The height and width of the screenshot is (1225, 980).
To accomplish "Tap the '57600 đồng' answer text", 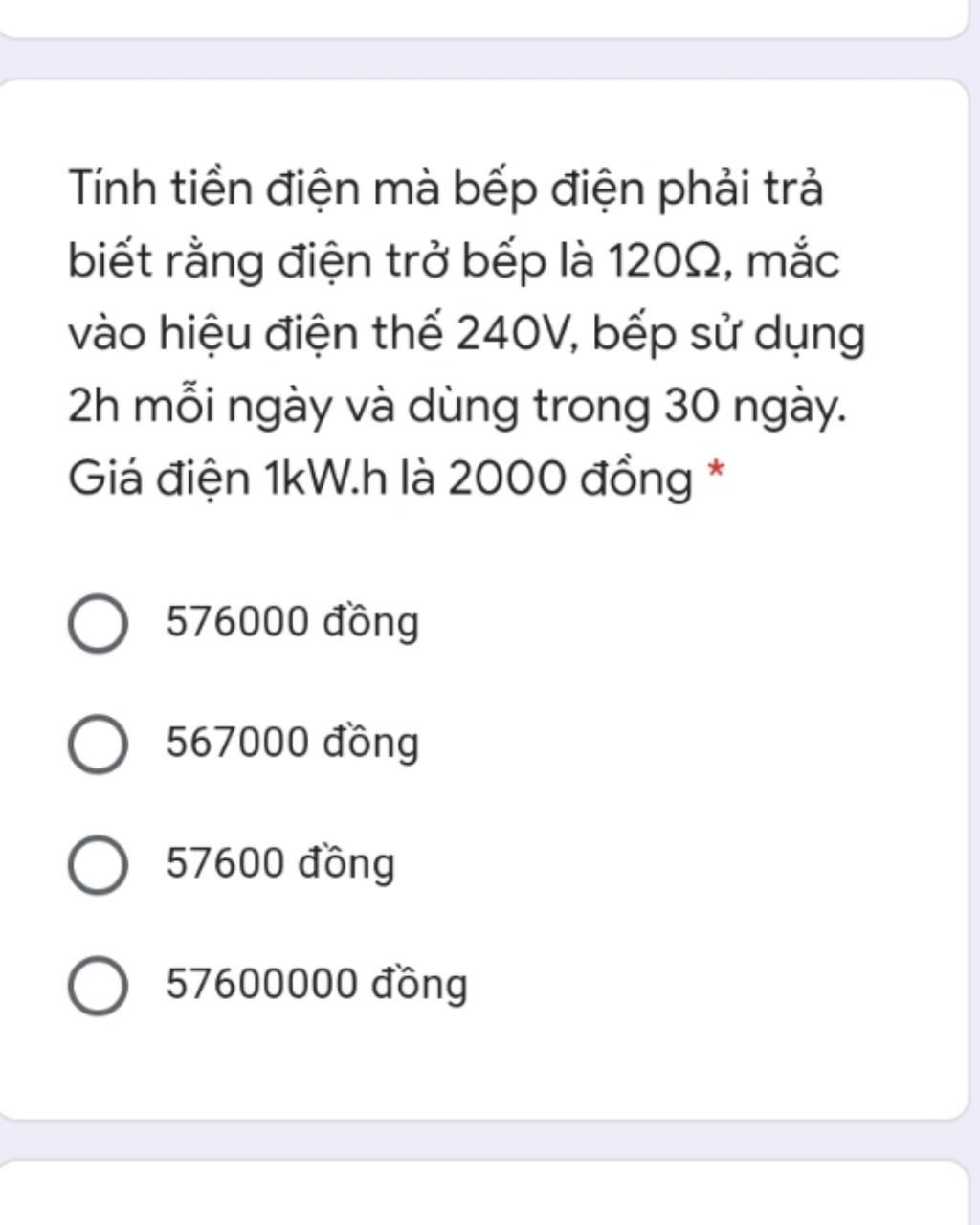I will [280, 864].
